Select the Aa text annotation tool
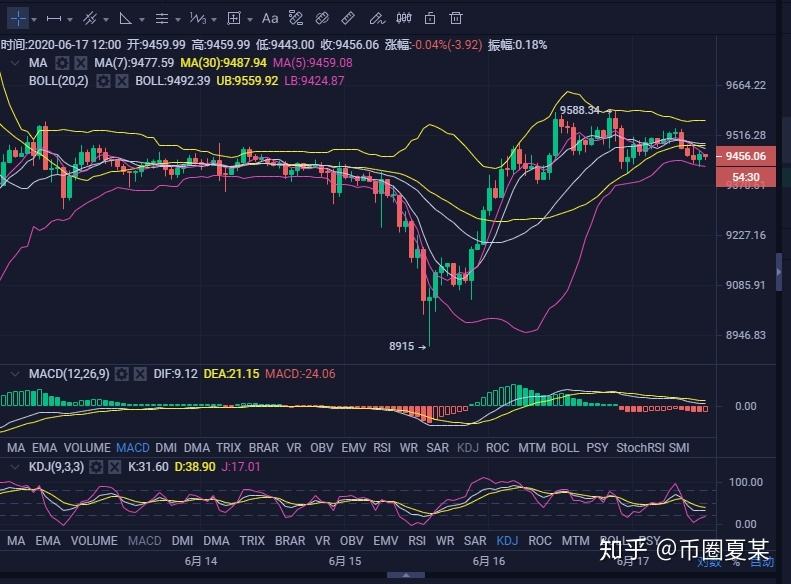 coord(270,19)
